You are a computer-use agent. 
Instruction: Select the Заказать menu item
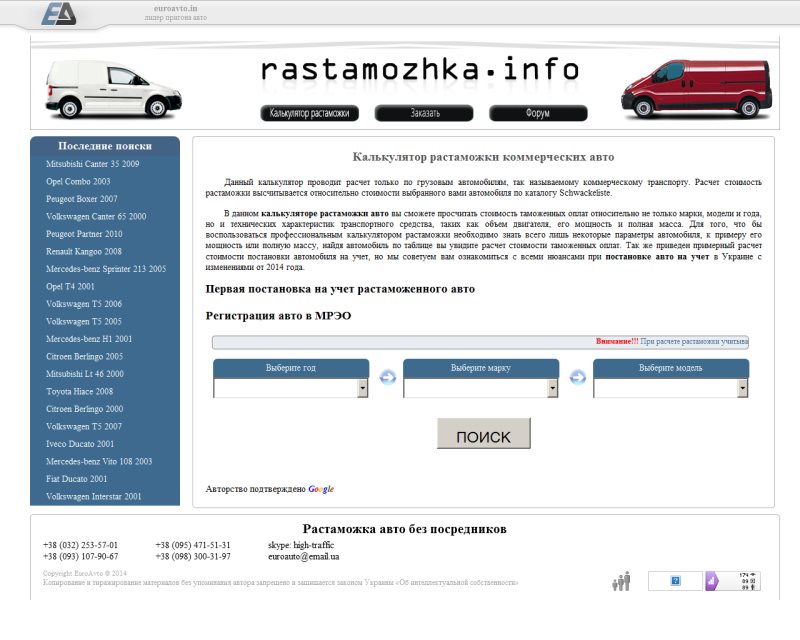tap(424, 113)
